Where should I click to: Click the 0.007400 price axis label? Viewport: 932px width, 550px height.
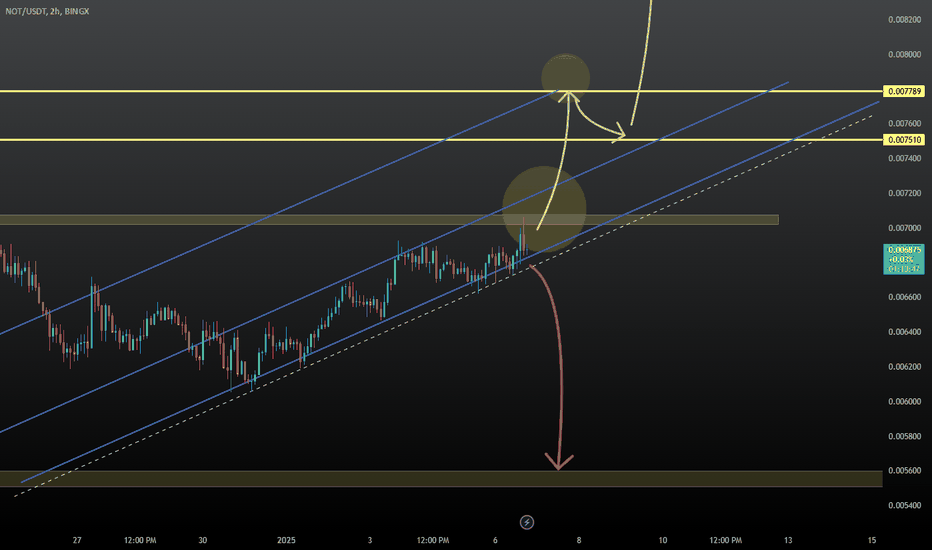[904, 158]
